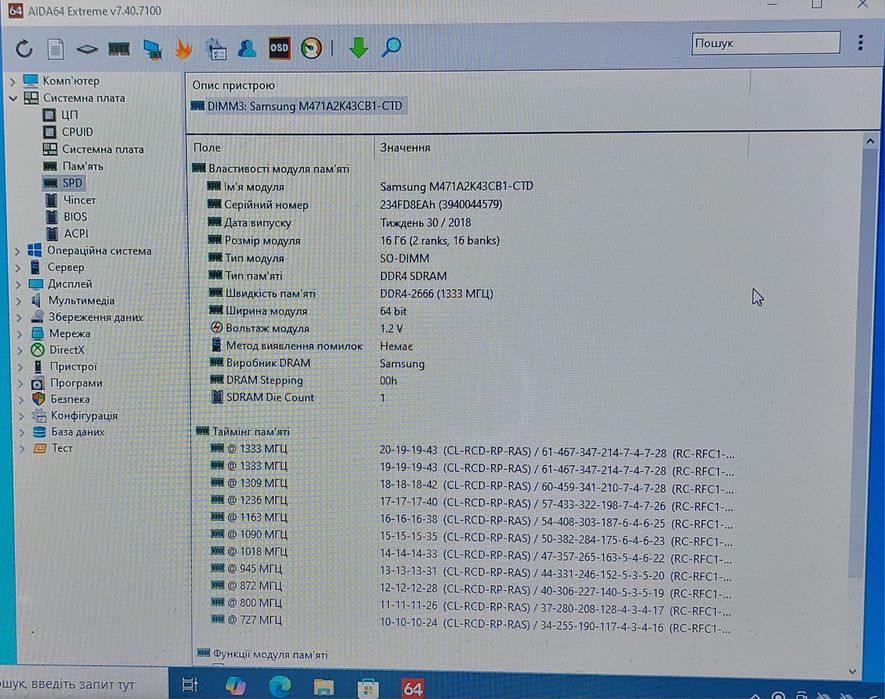885x699 pixels.
Task: Open the audit manager checklist icon
Action: (216, 49)
